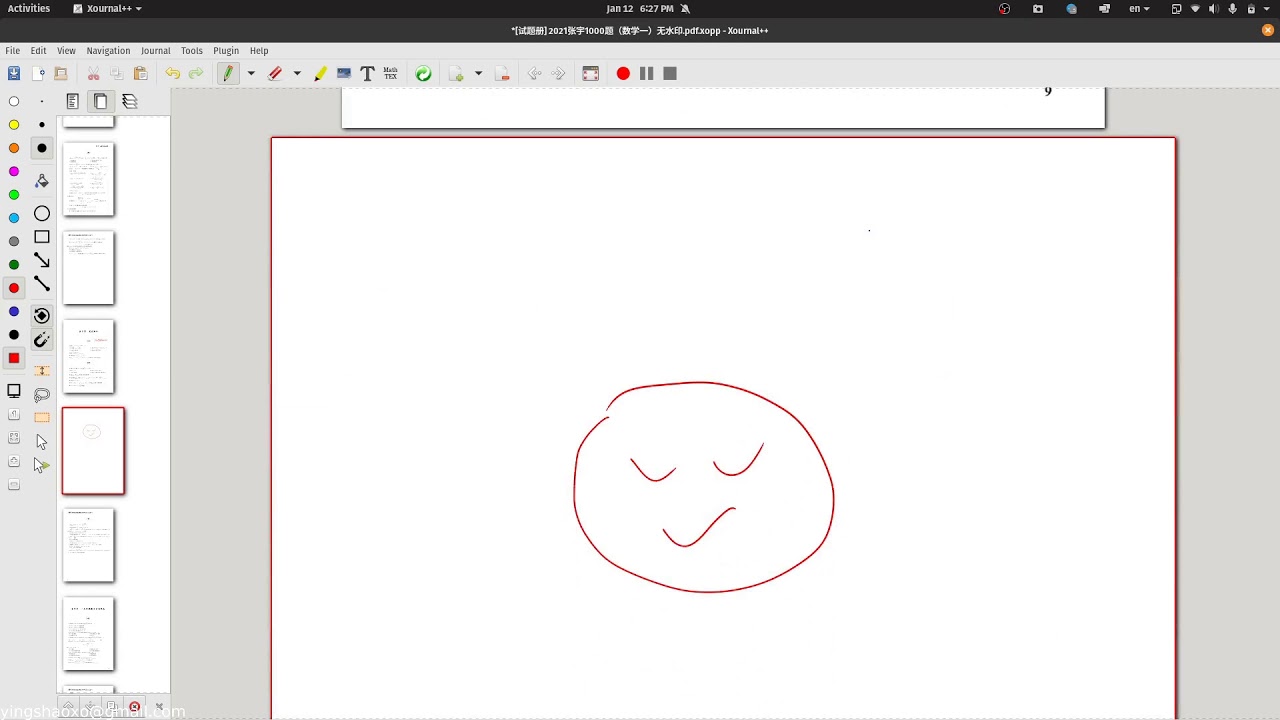Open the File menu
The width and height of the screenshot is (1280, 720).
coord(13,50)
